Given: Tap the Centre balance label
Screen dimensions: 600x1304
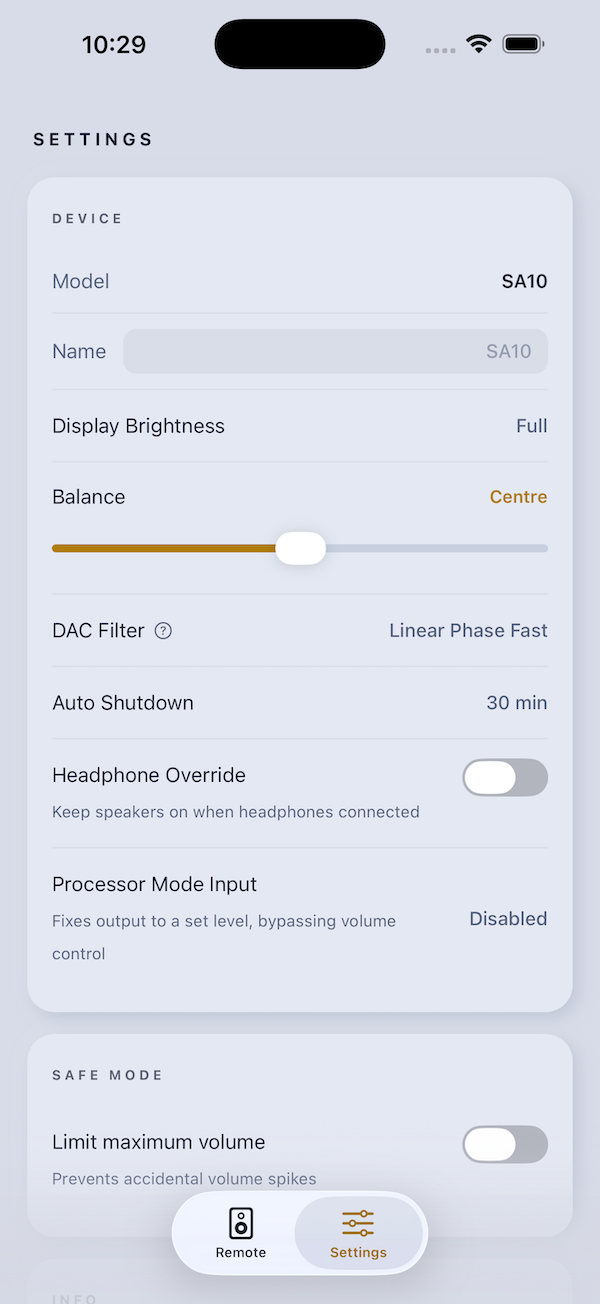Looking at the screenshot, I should click(x=518, y=496).
